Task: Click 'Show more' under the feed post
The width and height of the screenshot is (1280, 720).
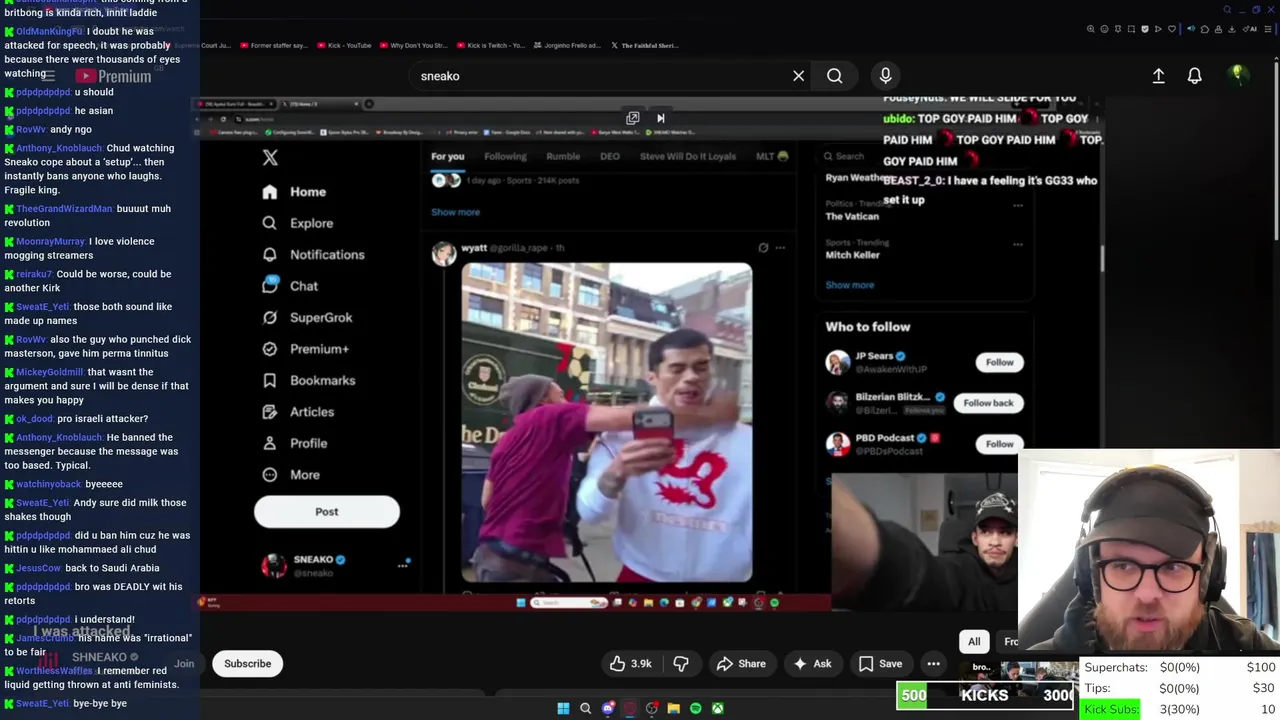Action: point(455,212)
